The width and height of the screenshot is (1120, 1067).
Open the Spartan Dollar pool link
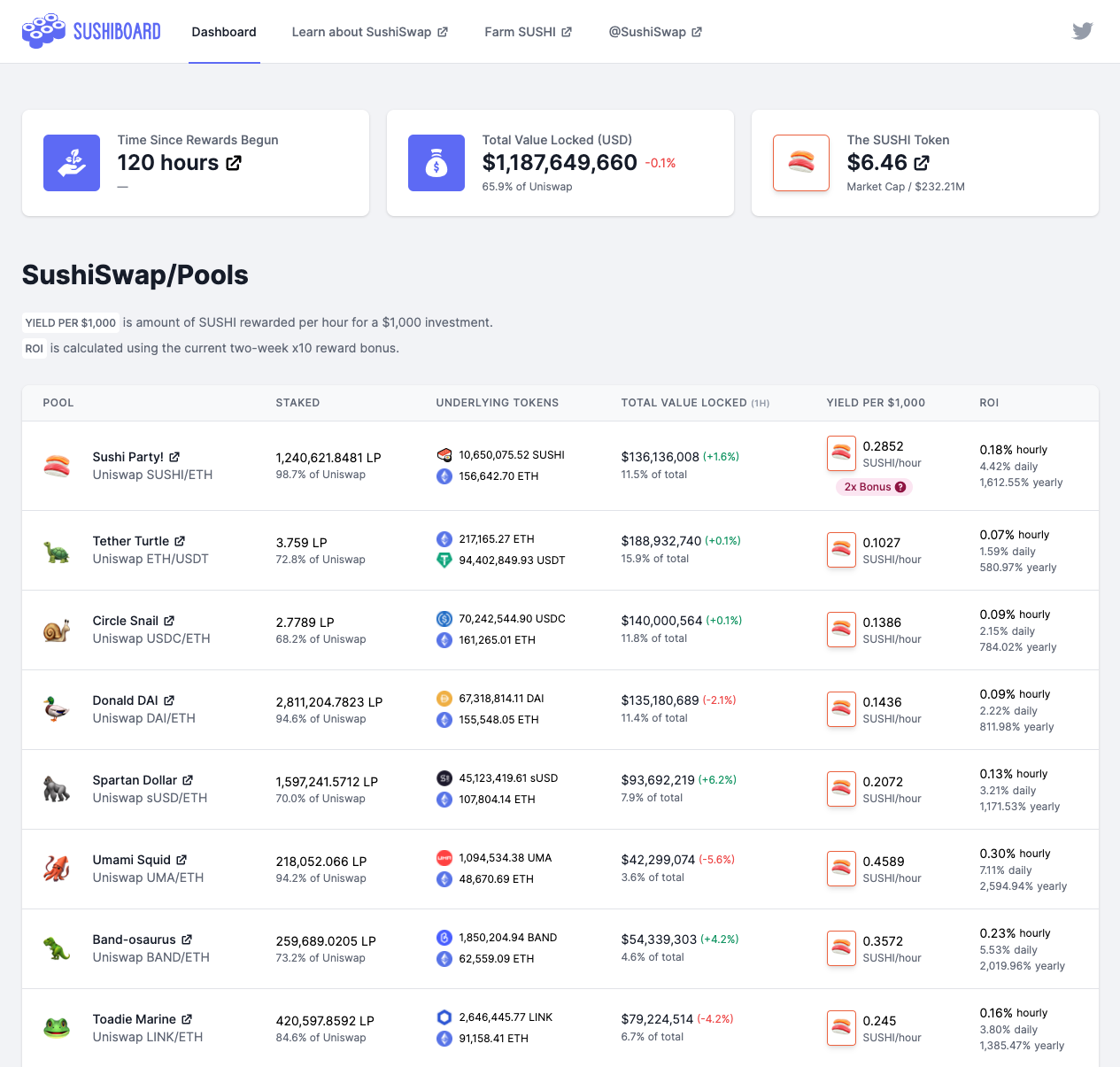[143, 780]
